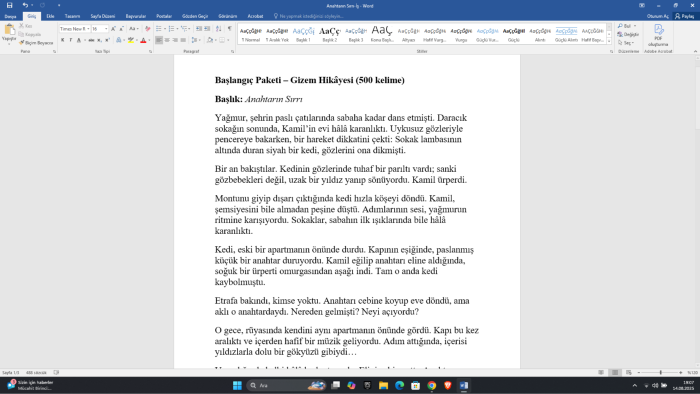The height and width of the screenshot is (394, 700).
Task: Click the Windows Start button
Action: coord(237,386)
